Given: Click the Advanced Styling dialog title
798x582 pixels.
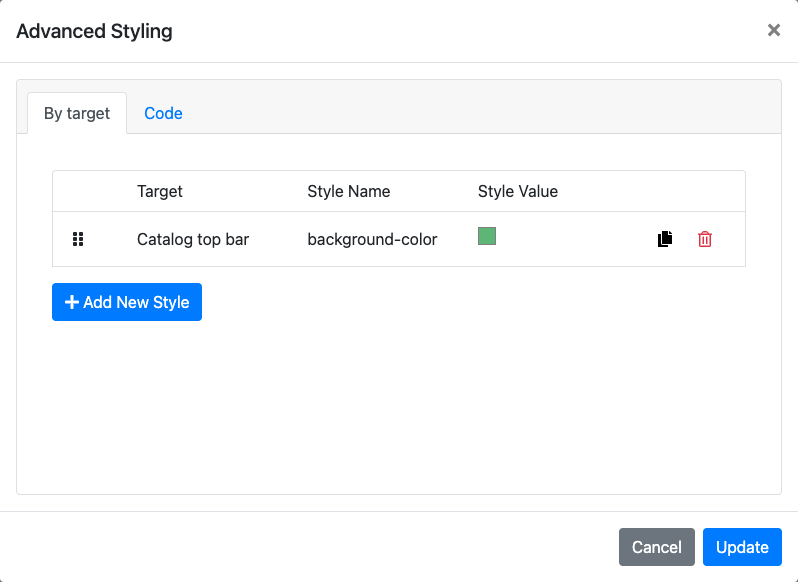Looking at the screenshot, I should coord(95,31).
